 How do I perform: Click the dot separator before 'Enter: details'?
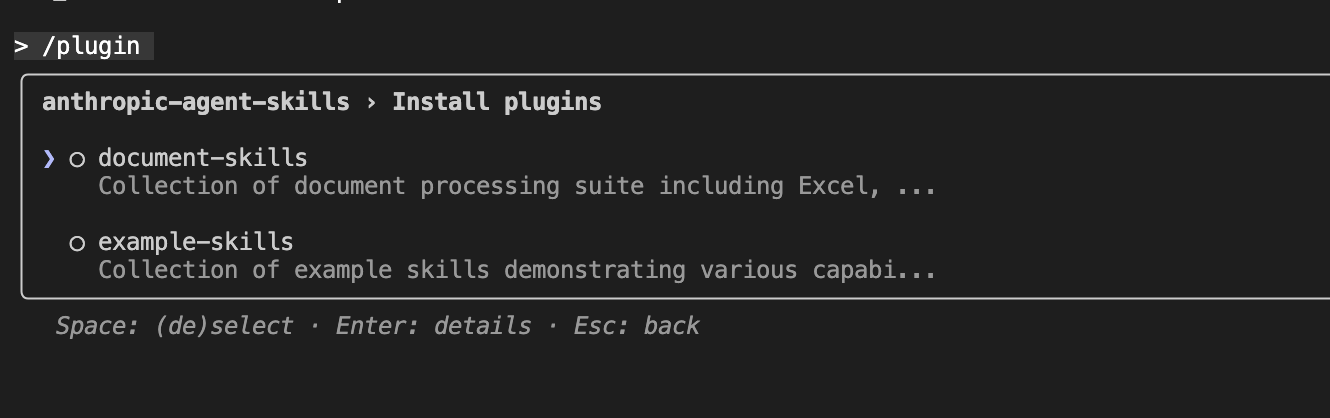pos(315,326)
